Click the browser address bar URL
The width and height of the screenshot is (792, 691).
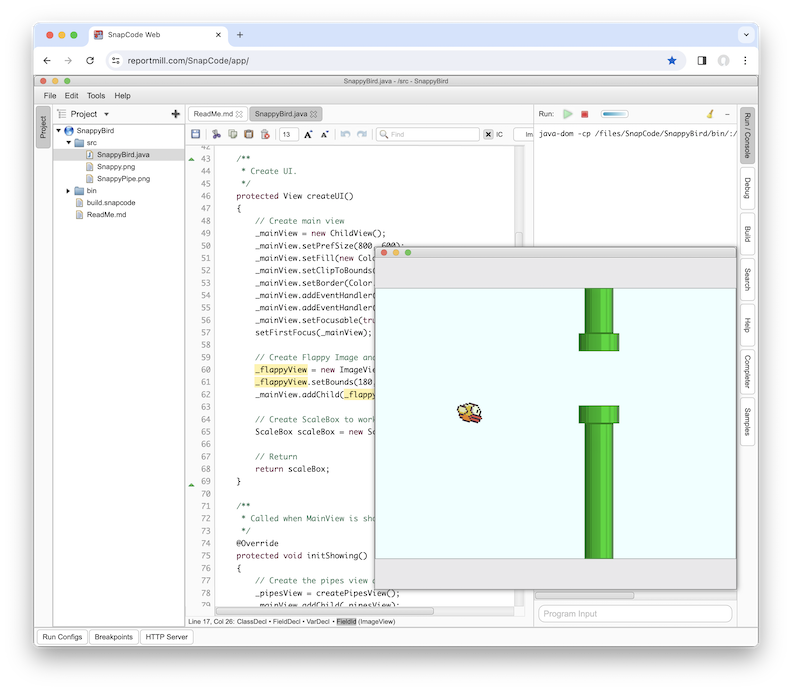(x=188, y=61)
